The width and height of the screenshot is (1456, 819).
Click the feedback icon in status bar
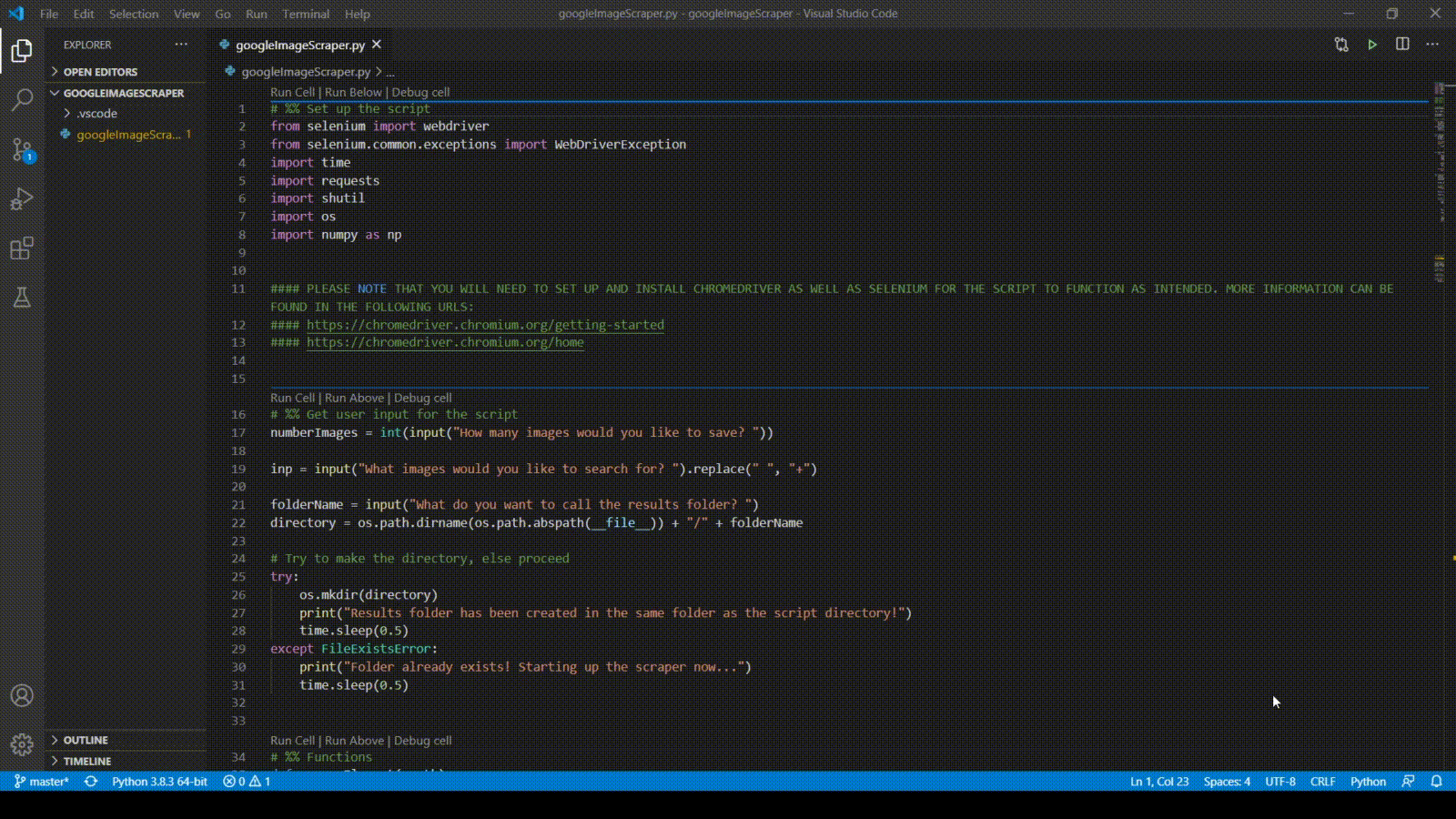(1408, 782)
